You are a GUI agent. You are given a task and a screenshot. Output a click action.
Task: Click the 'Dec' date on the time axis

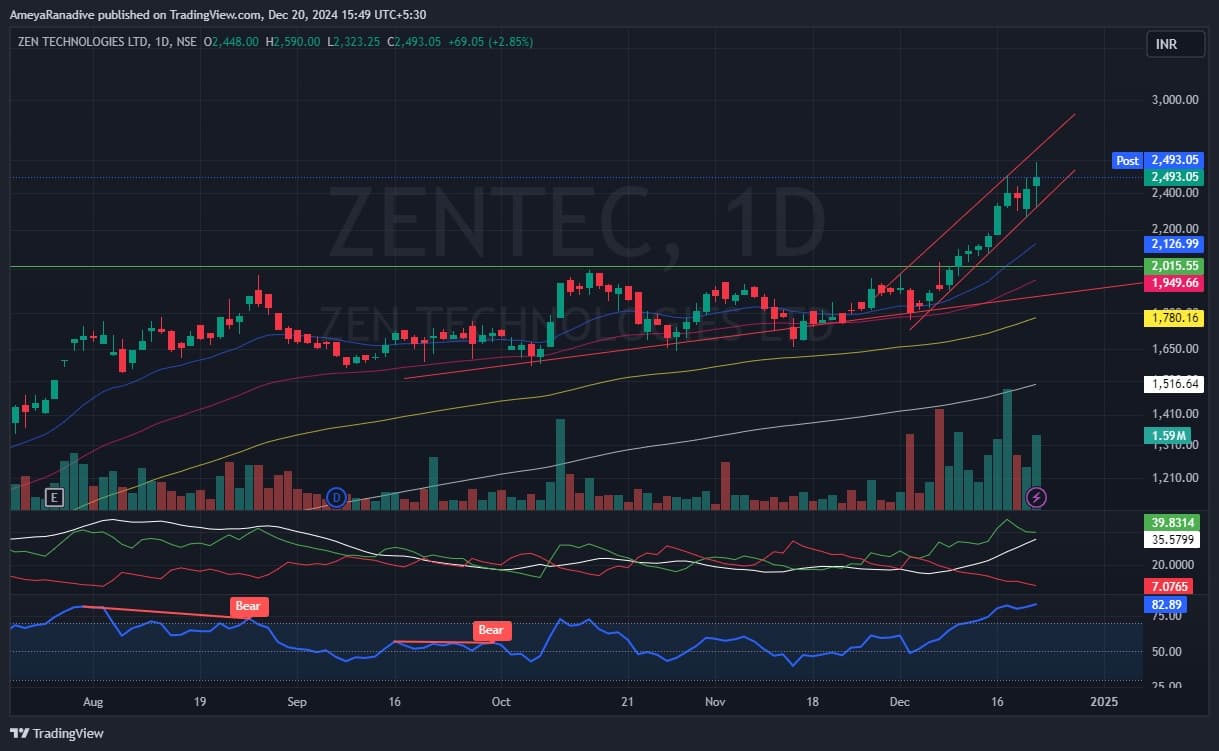[x=901, y=702]
